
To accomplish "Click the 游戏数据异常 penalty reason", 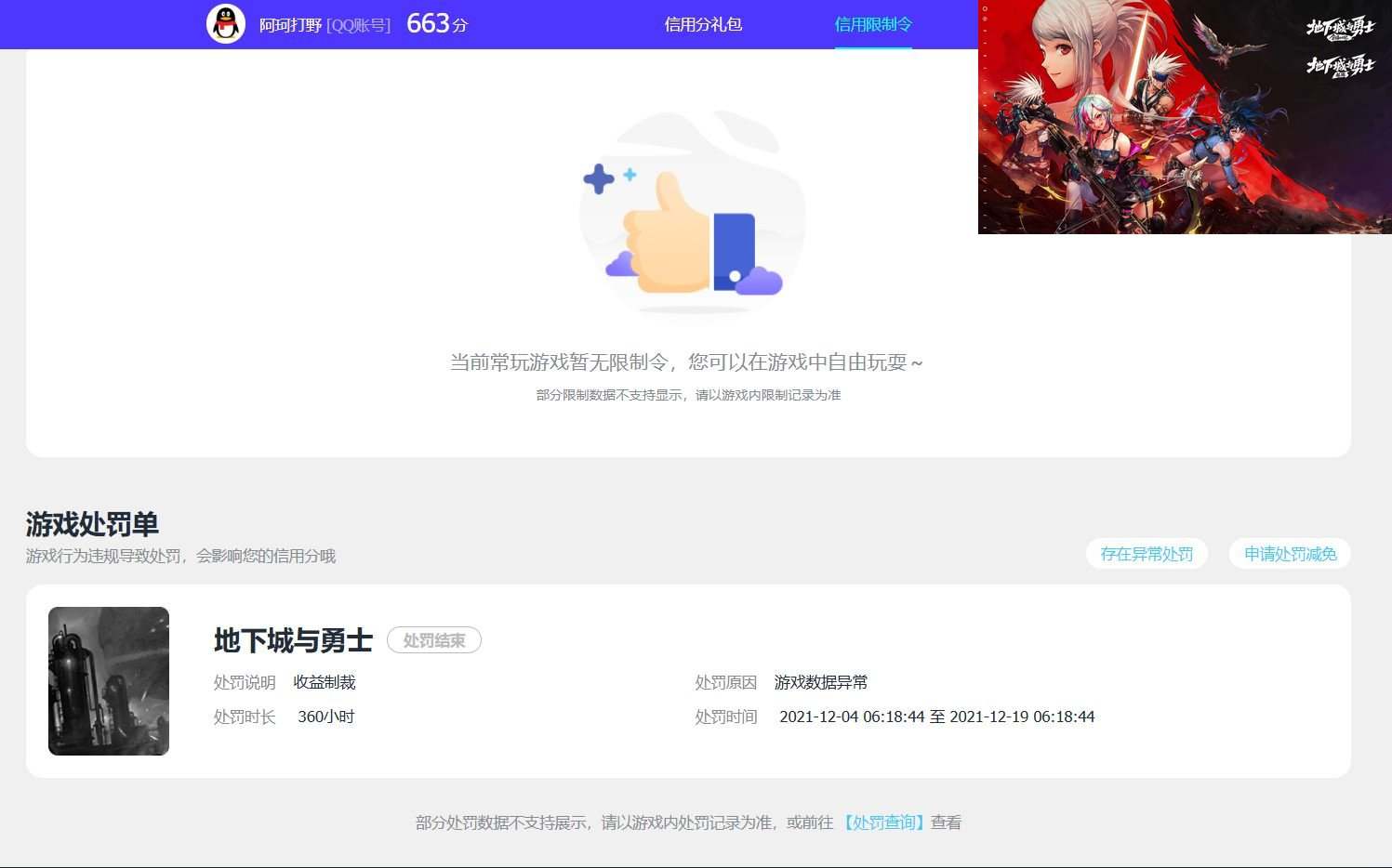I will tap(821, 682).
